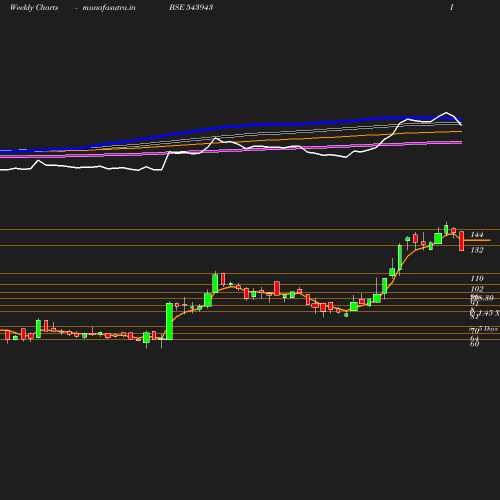Screen dimensions: 500x500
Task: Click the last point of the white indicator line
Action: (462, 125)
